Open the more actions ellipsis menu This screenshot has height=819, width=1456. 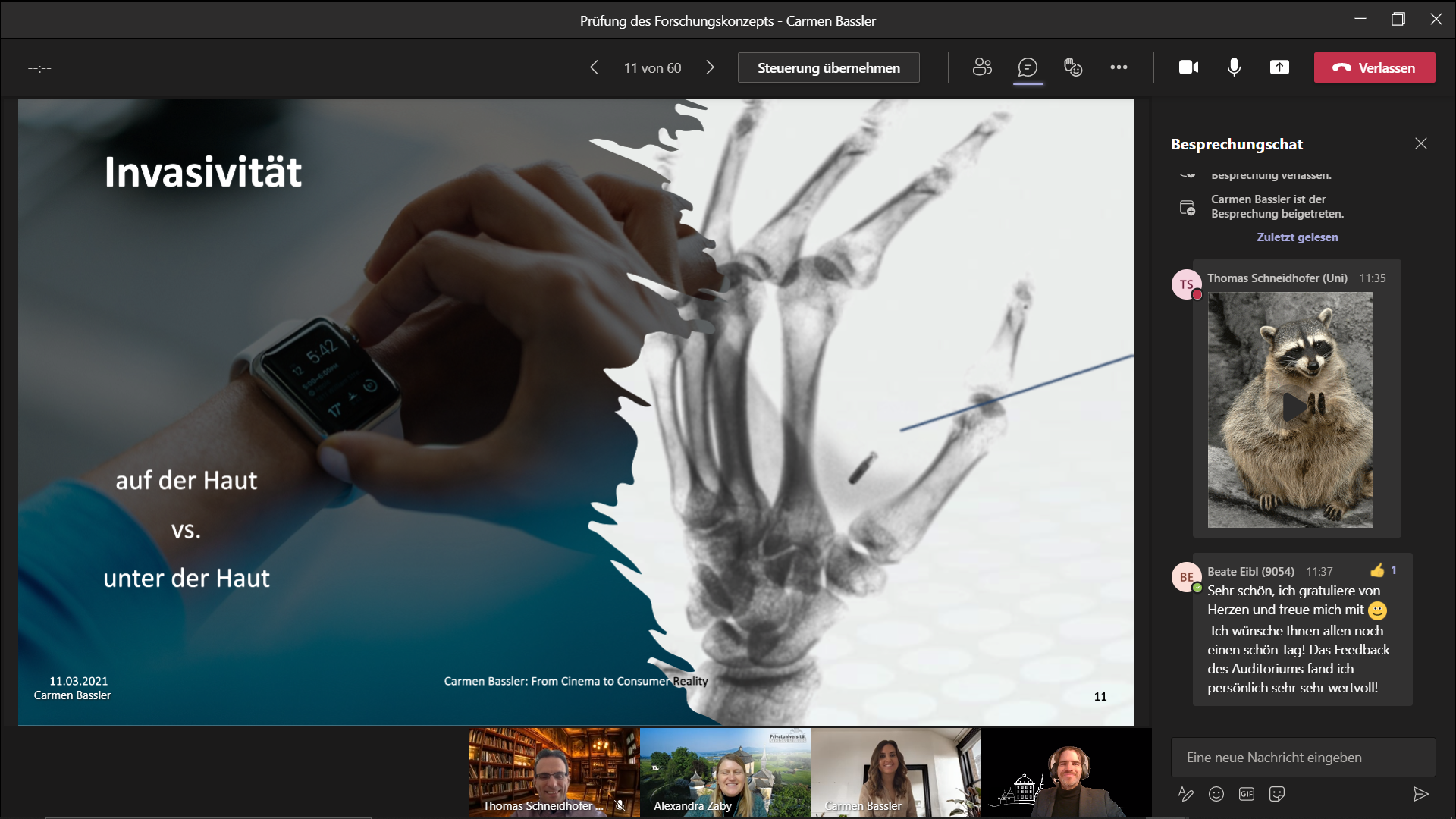(1119, 67)
